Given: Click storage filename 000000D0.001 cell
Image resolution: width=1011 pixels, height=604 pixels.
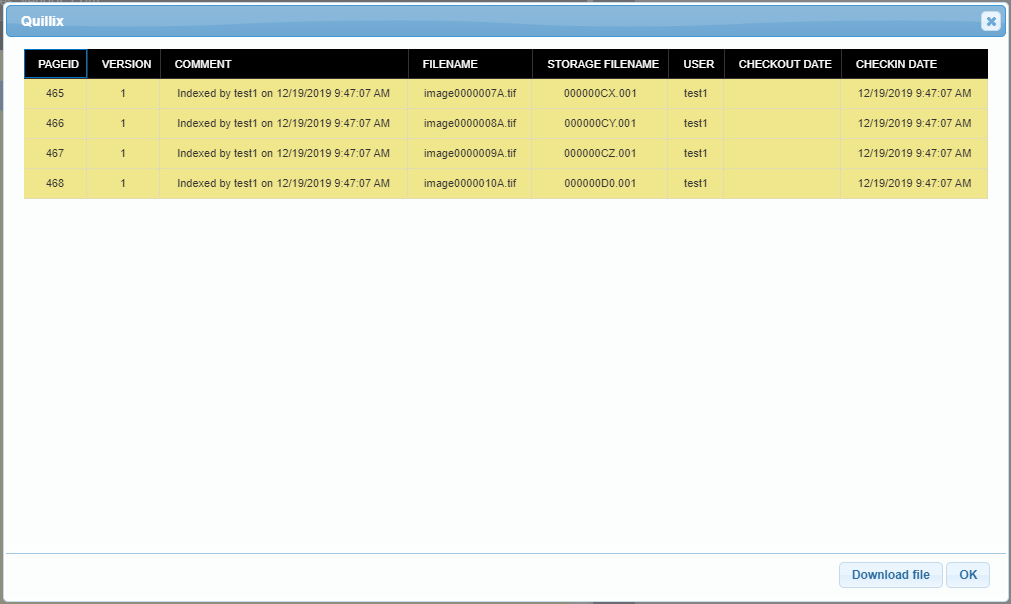Looking at the screenshot, I should tap(600, 183).
